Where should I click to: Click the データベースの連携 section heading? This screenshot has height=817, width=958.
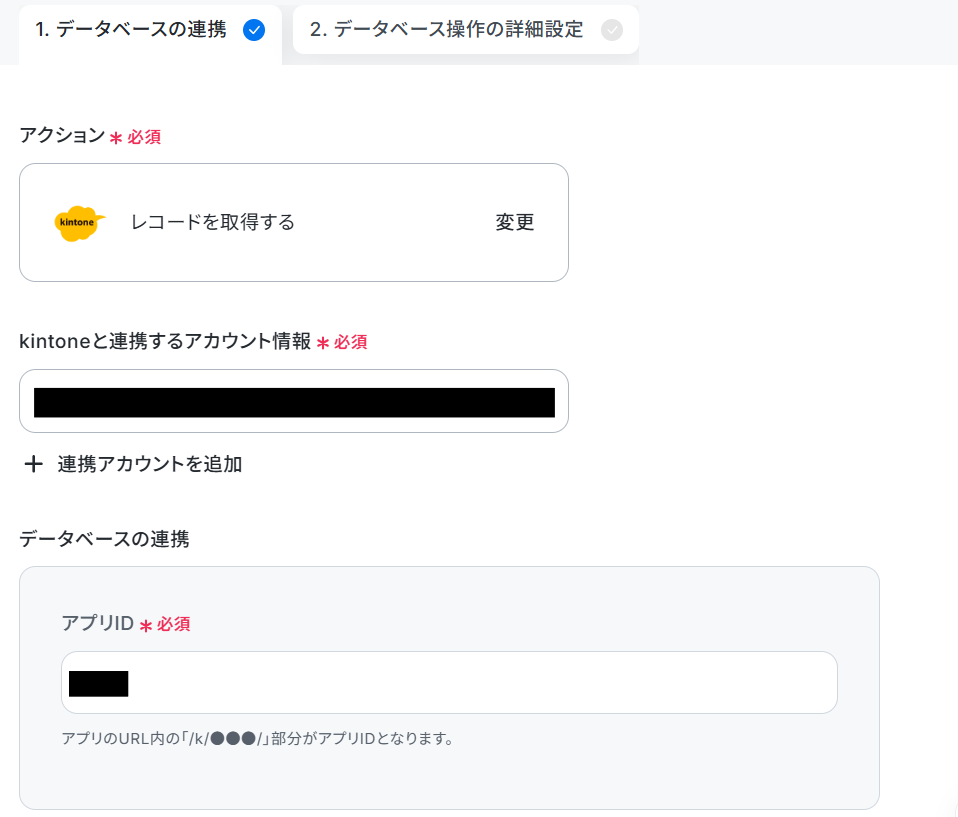coord(104,539)
